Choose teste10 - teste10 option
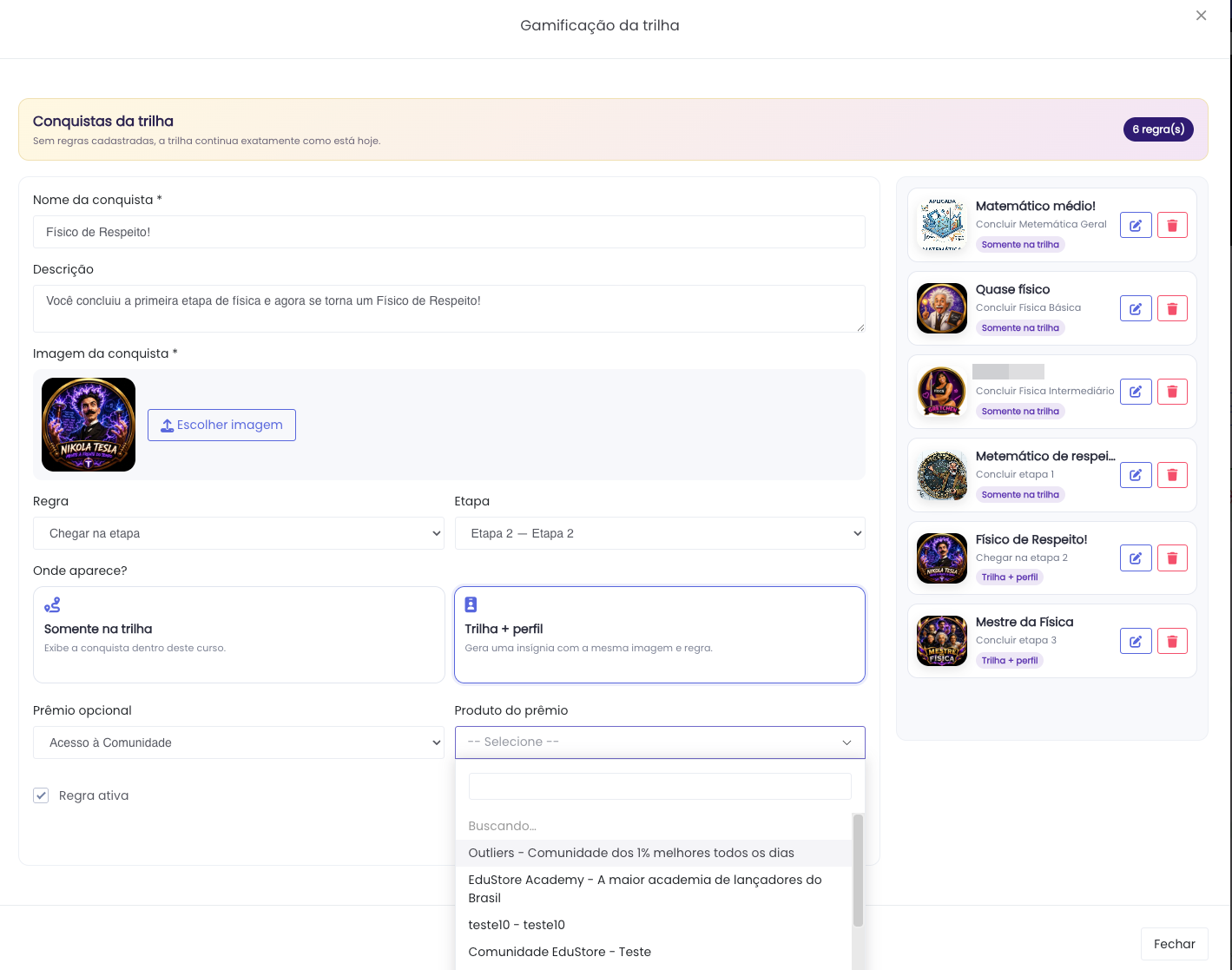 coord(654,925)
